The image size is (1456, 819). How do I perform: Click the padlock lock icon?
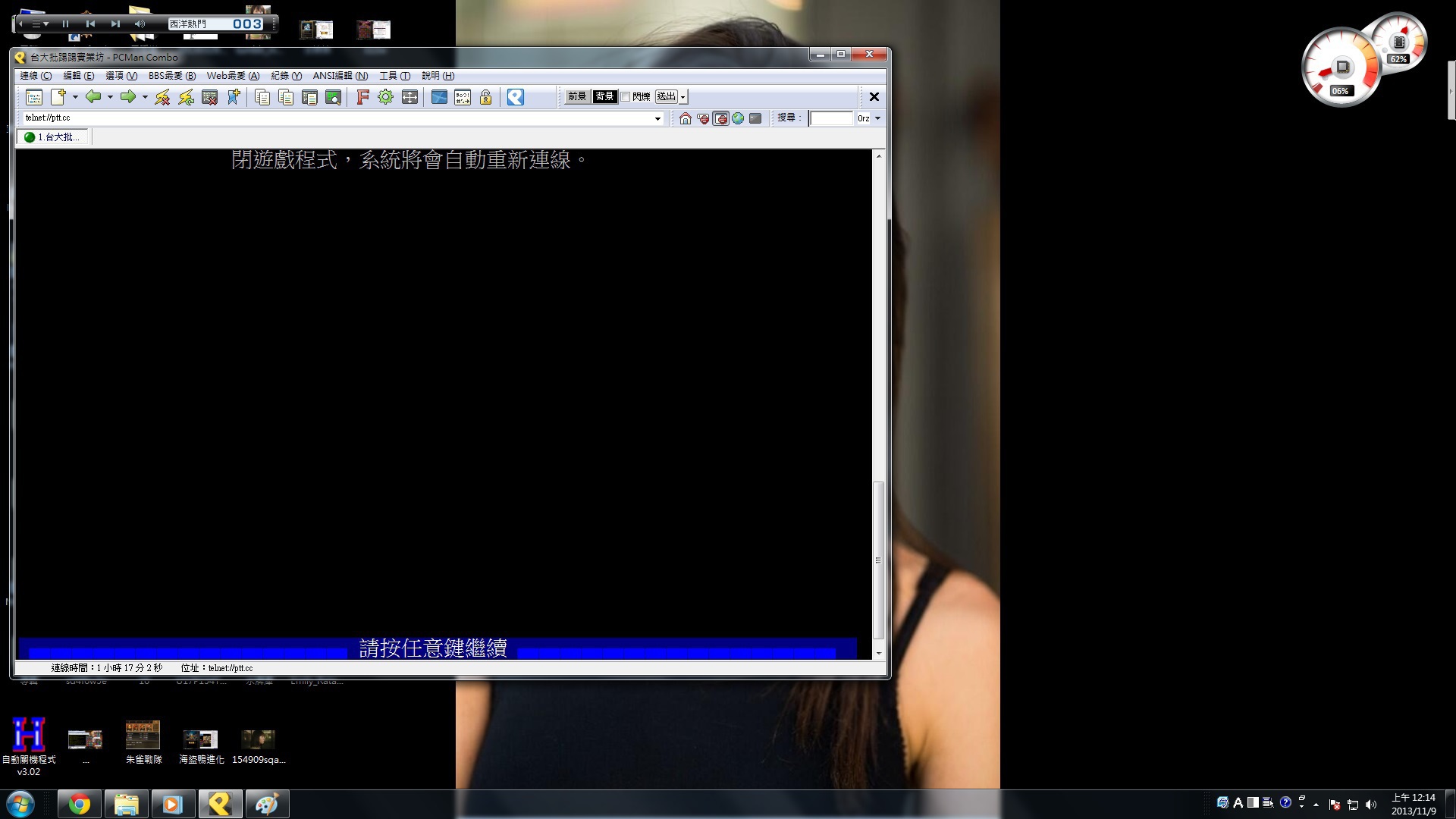pyautogui.click(x=485, y=97)
